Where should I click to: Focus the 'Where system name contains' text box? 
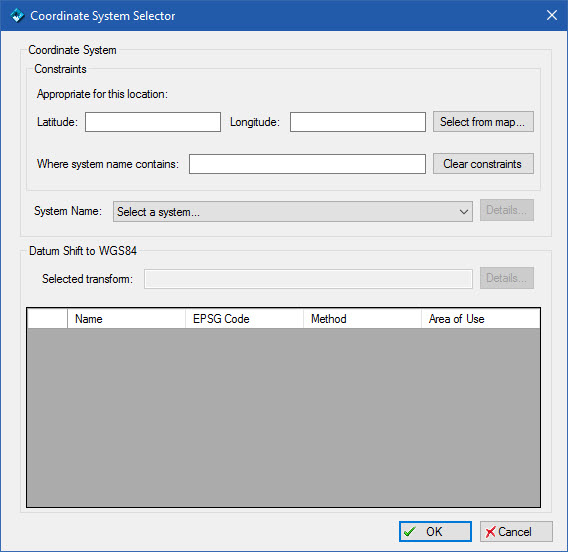[x=307, y=164]
